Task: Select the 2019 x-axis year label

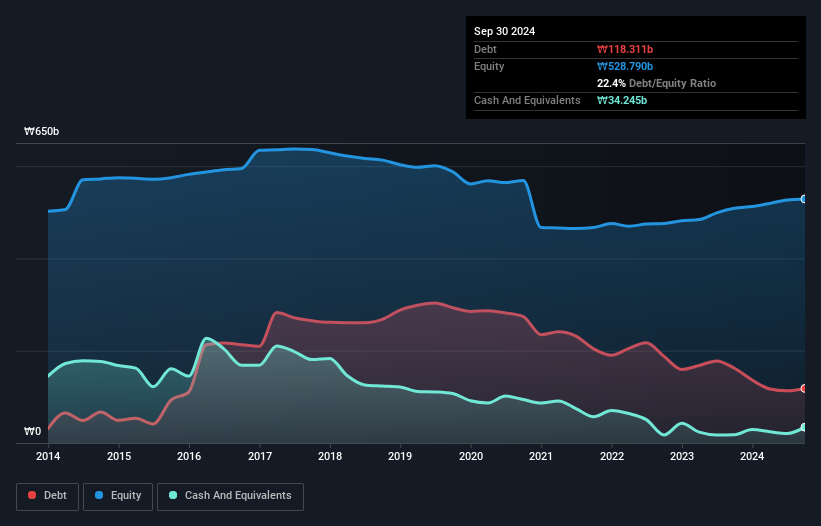Action: pyautogui.click(x=400, y=457)
